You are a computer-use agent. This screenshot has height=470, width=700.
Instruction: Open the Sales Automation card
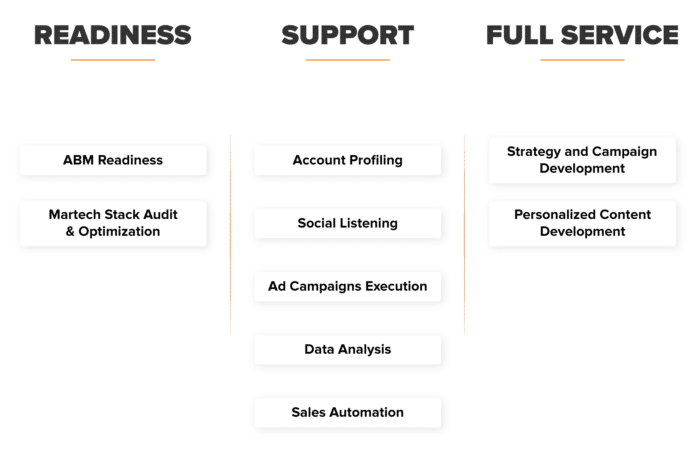point(347,412)
